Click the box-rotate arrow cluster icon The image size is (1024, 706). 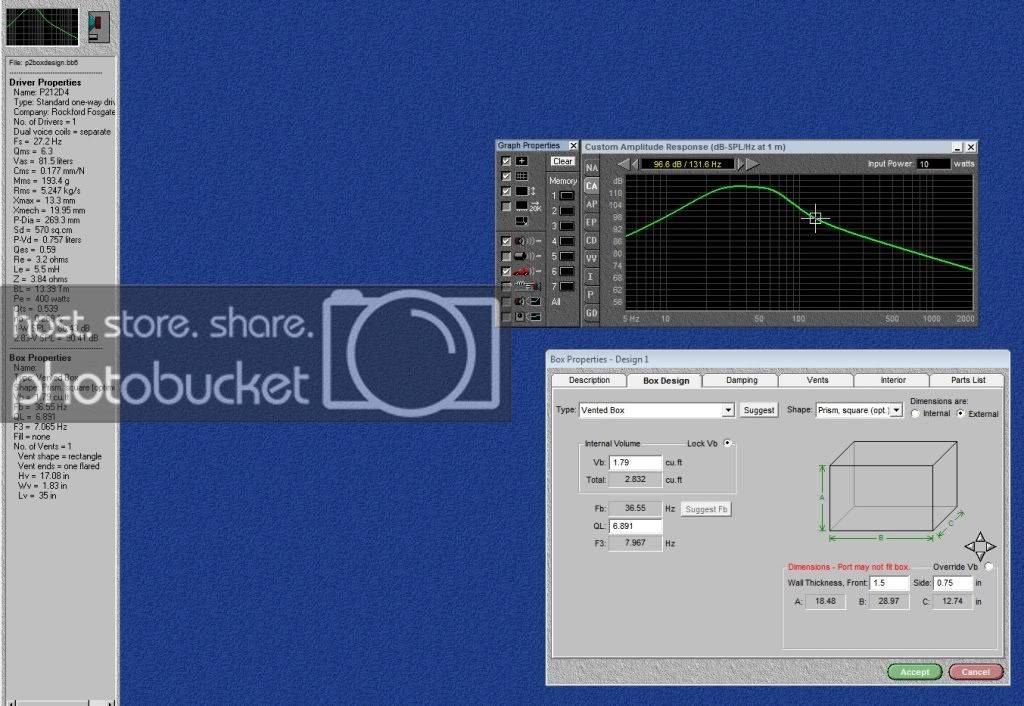980,546
